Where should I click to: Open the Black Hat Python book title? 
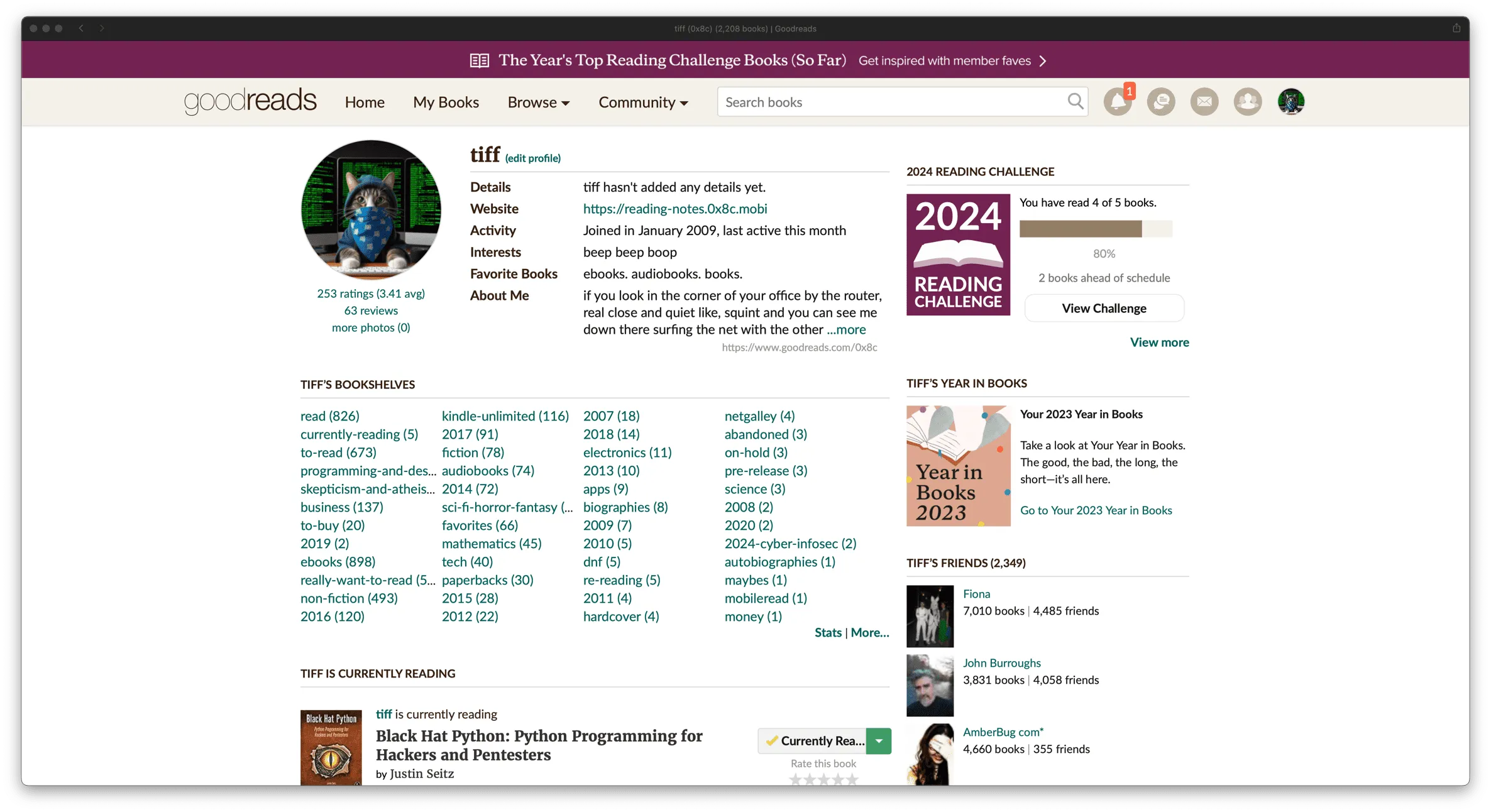coord(539,745)
